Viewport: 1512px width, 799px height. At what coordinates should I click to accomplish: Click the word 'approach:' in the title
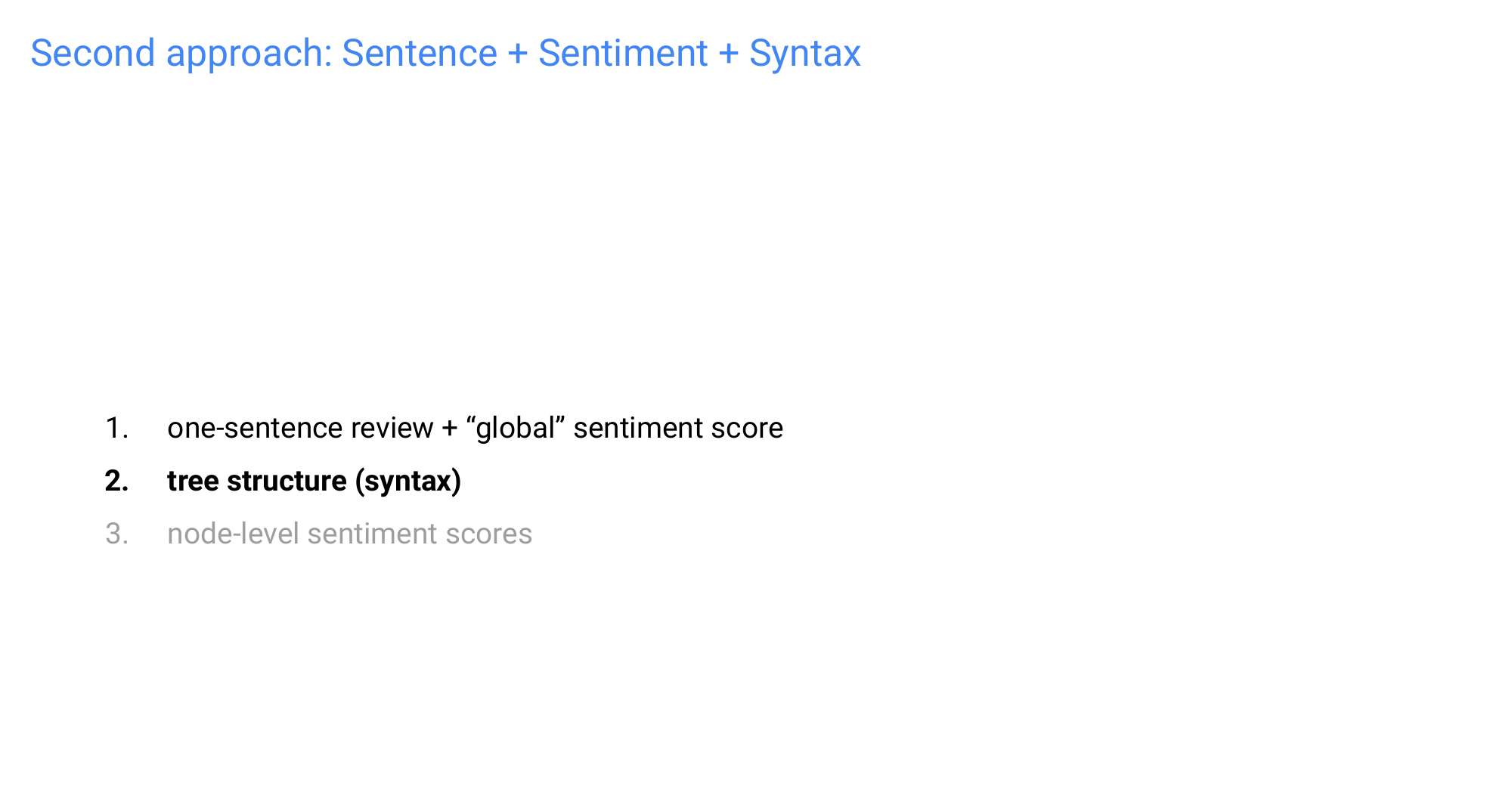(x=249, y=54)
